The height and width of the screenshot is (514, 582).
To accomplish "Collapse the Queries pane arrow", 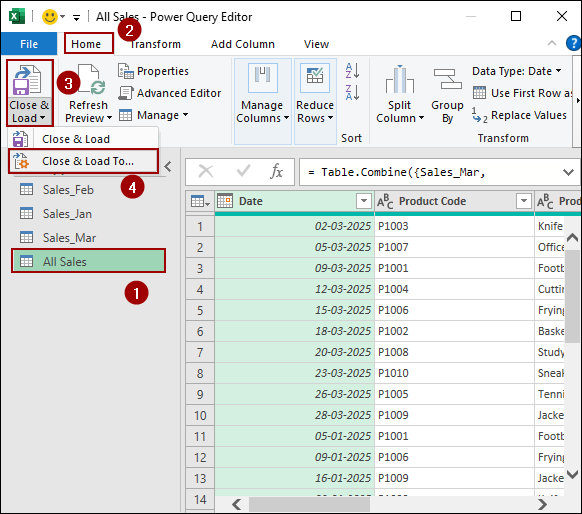I will point(168,167).
